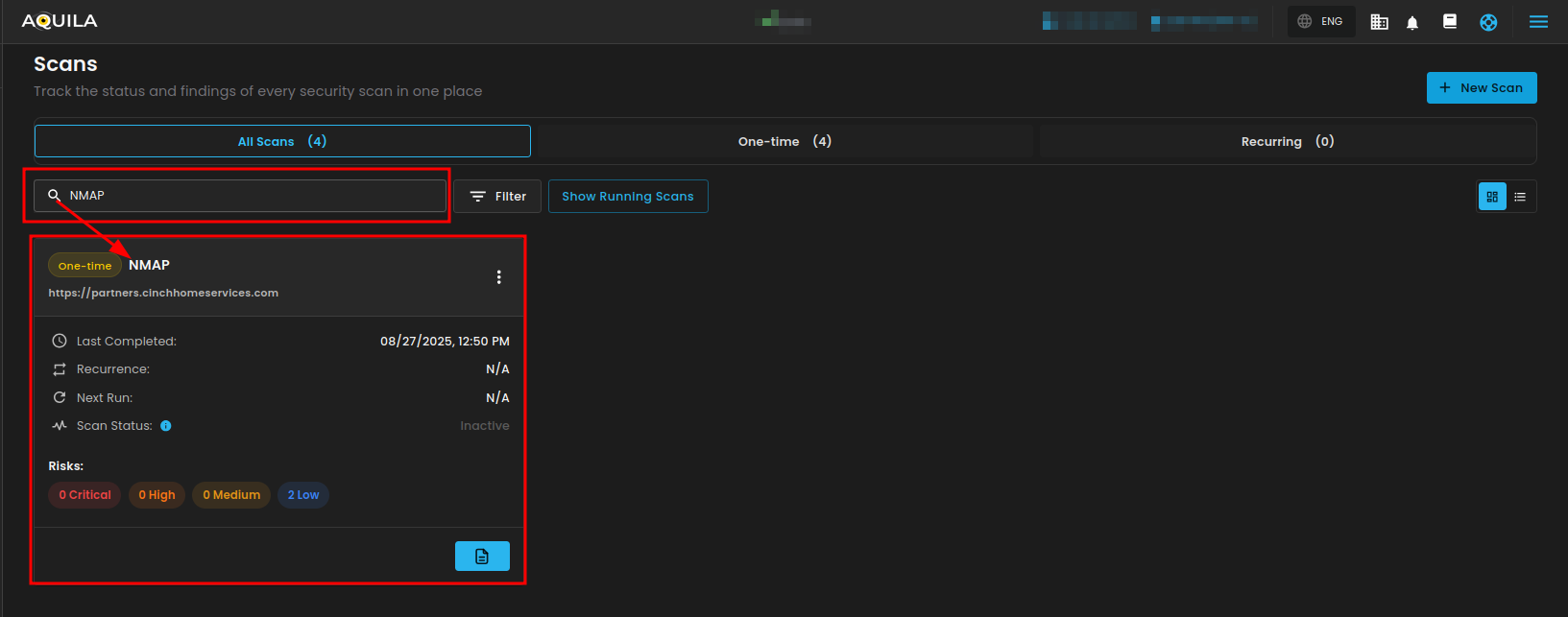Open the NMAP scan report document
This screenshot has height=617, width=1568.
(x=482, y=557)
